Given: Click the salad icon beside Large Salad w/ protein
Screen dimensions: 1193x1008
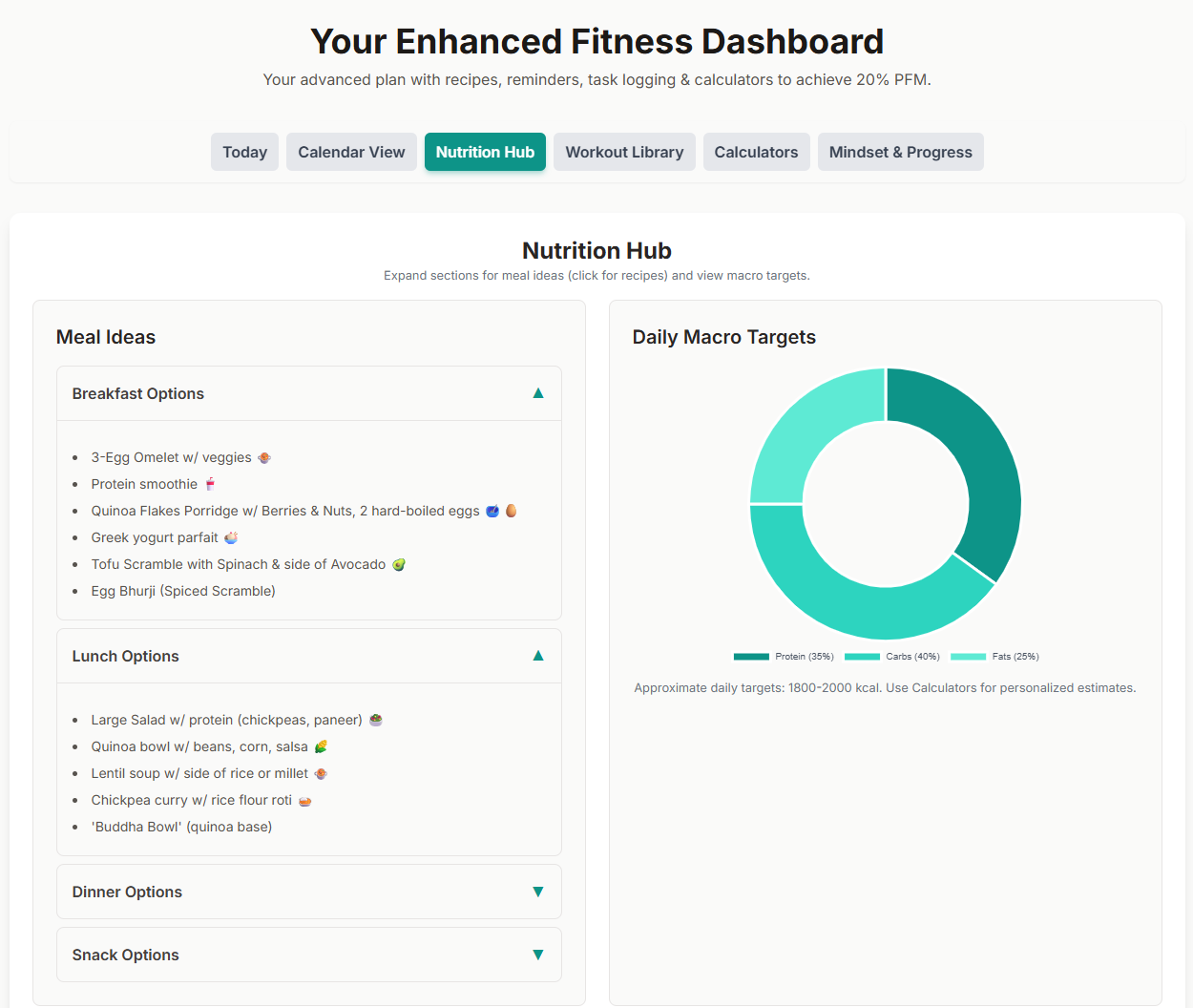Looking at the screenshot, I should (x=375, y=720).
